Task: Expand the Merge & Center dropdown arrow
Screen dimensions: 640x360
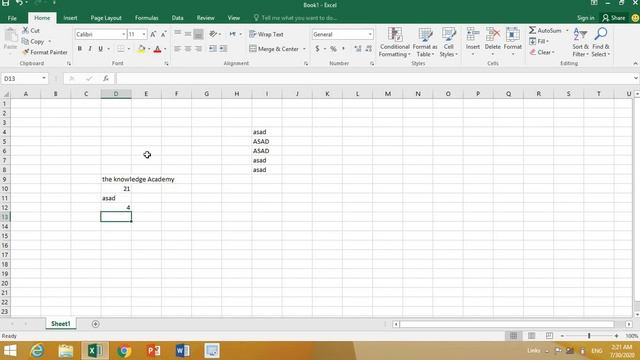Action: (304, 49)
